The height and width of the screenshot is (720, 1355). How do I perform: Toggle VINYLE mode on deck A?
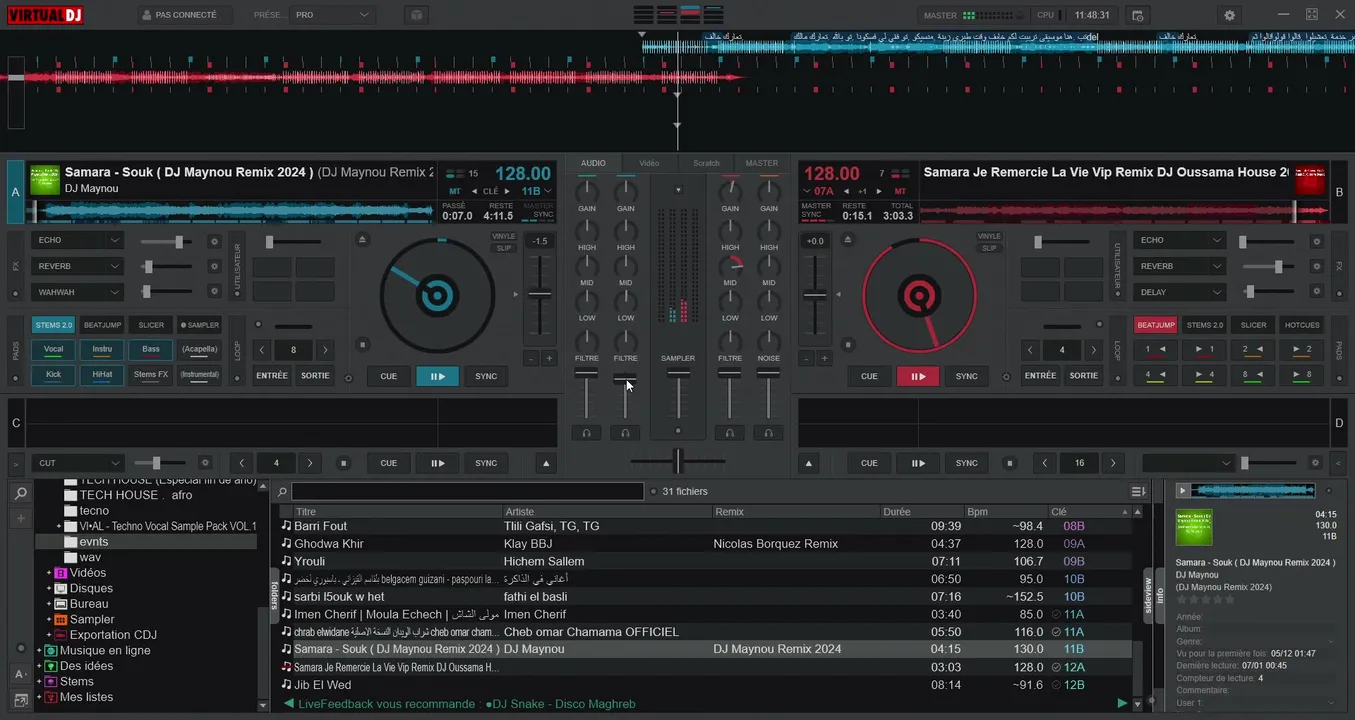pos(504,237)
